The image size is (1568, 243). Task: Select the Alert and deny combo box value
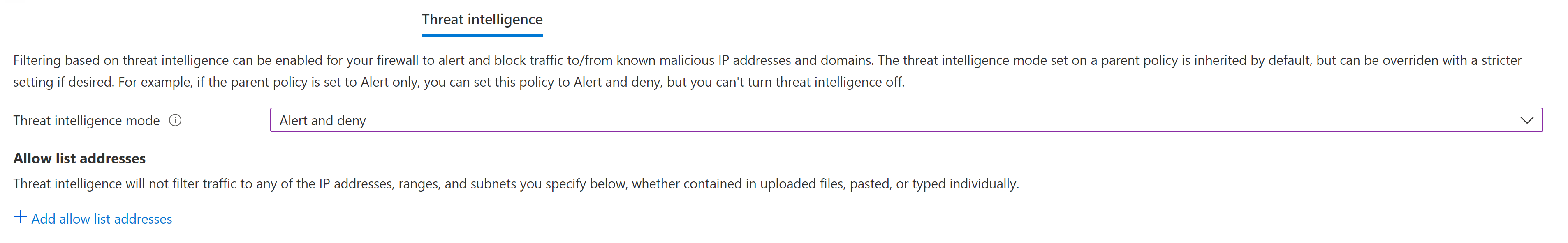tap(906, 120)
